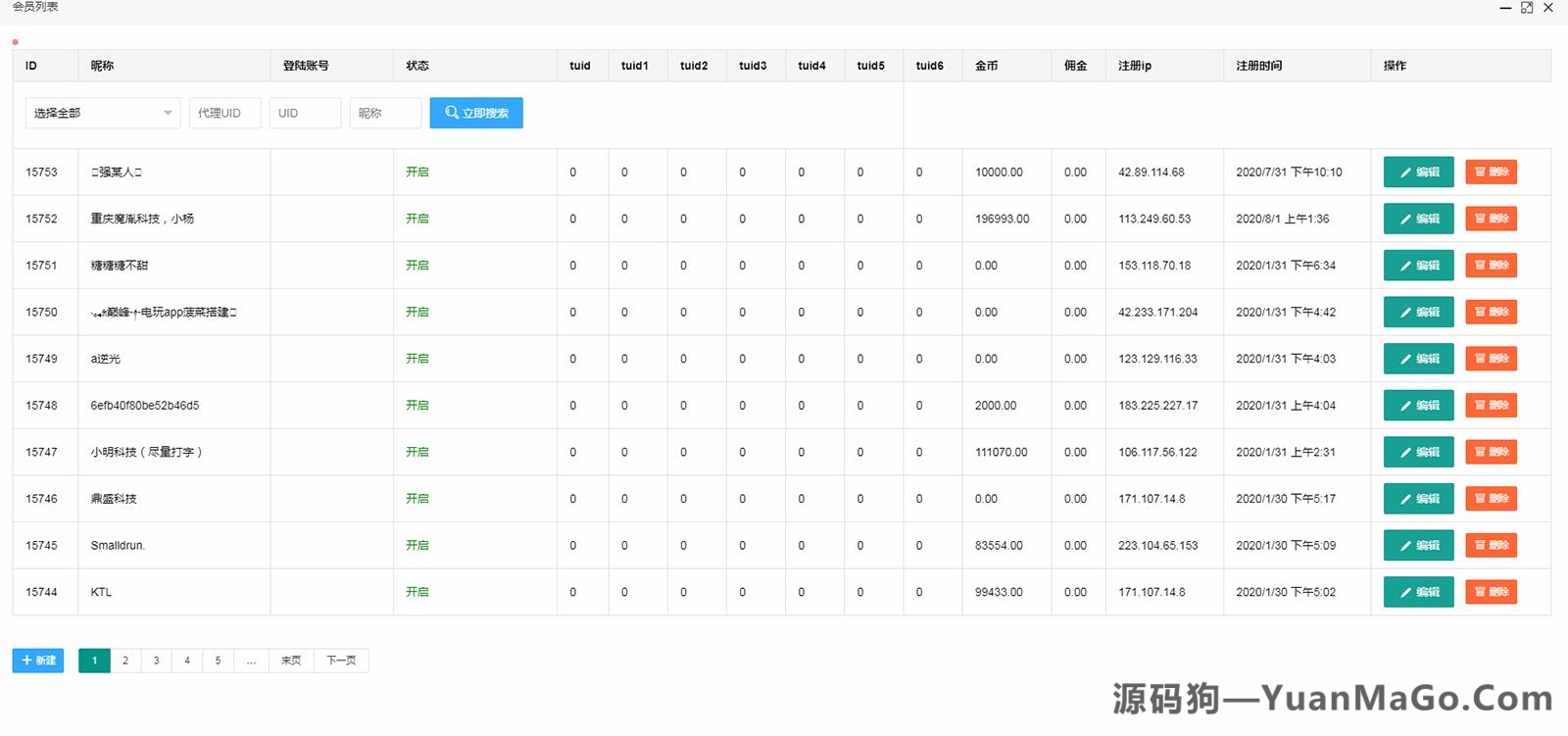1568x736 pixels.
Task: Jump to page 5
Action: (218, 661)
